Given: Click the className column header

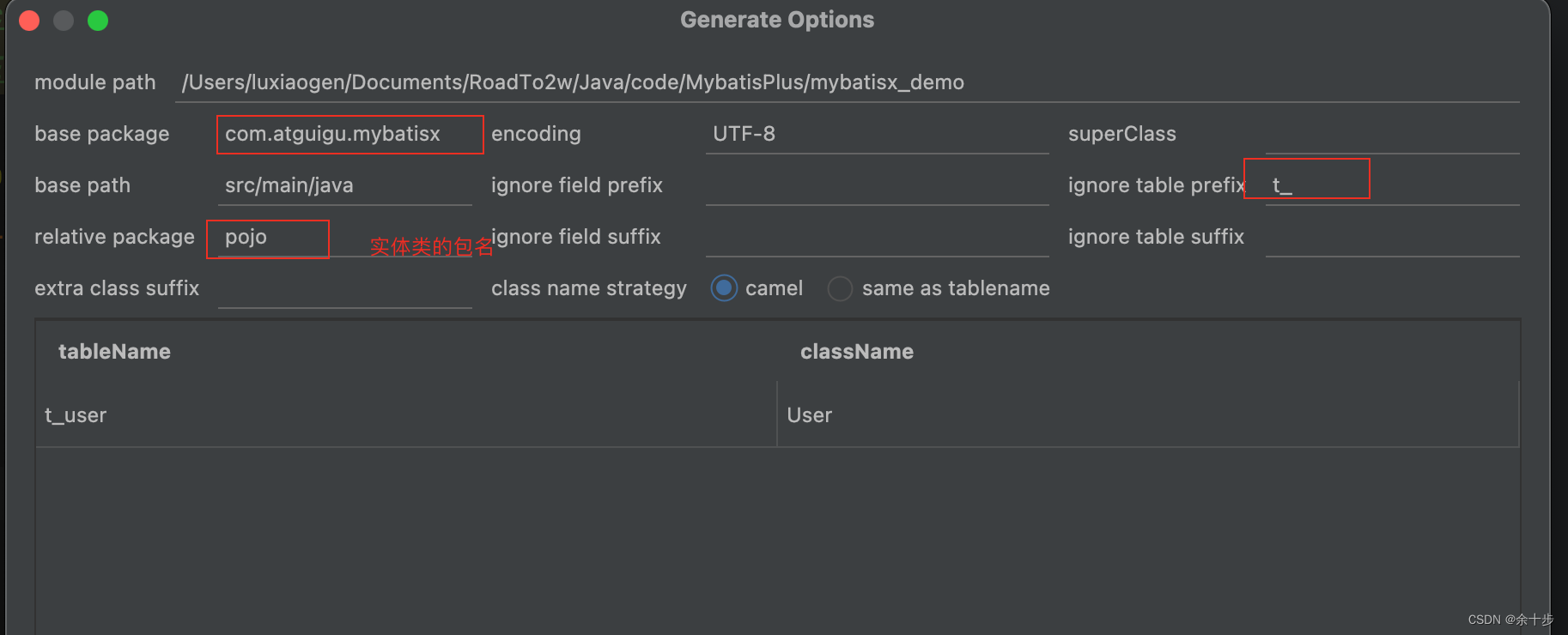Looking at the screenshot, I should 856,352.
